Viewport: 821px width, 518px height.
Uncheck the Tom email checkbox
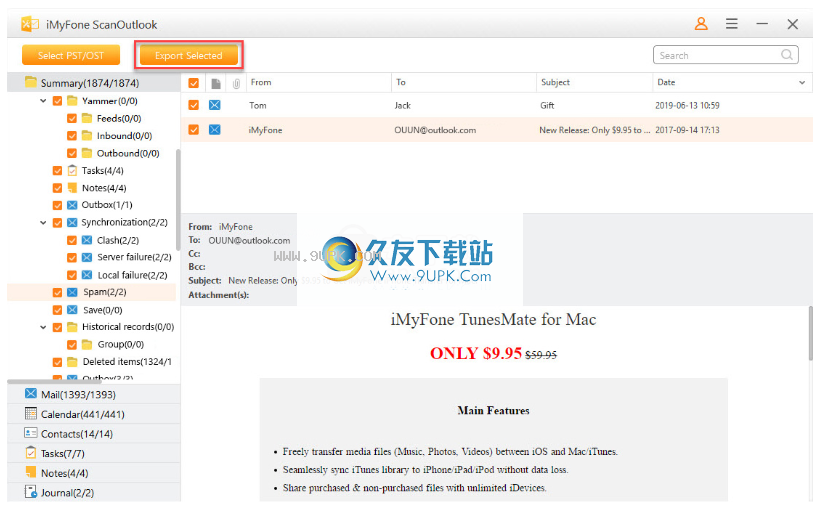click(194, 105)
